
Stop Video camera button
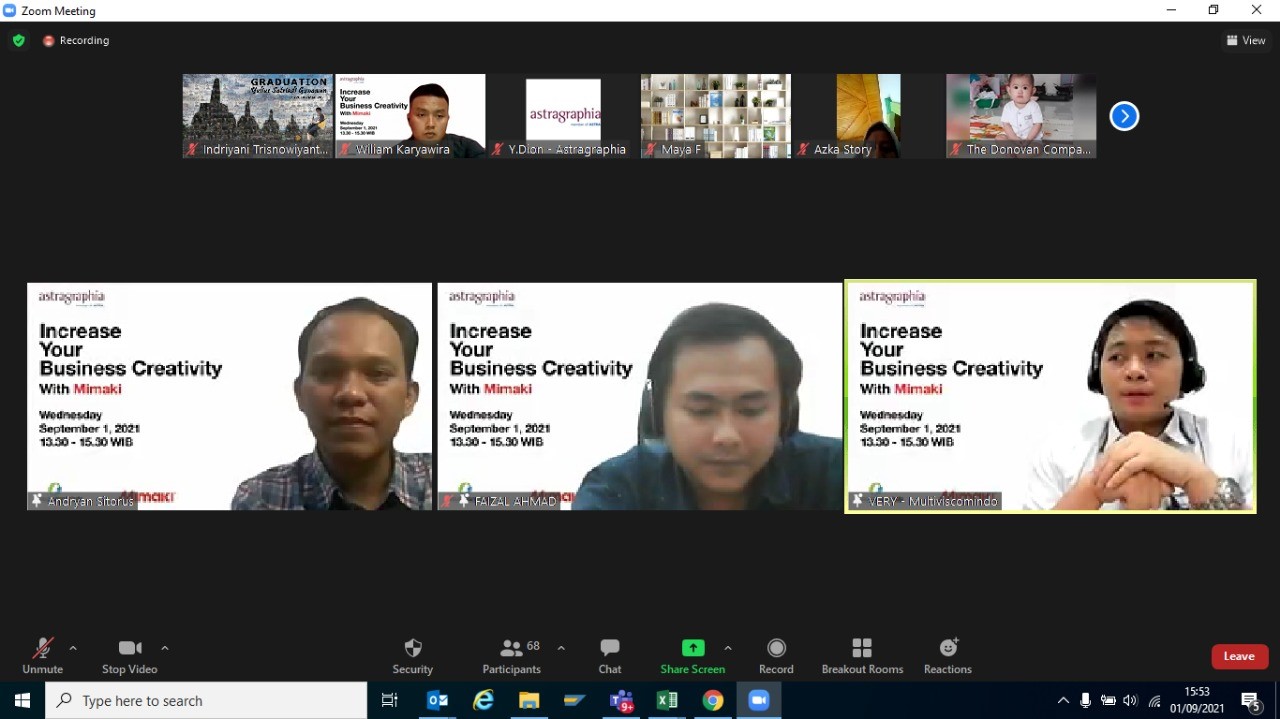pyautogui.click(x=130, y=656)
